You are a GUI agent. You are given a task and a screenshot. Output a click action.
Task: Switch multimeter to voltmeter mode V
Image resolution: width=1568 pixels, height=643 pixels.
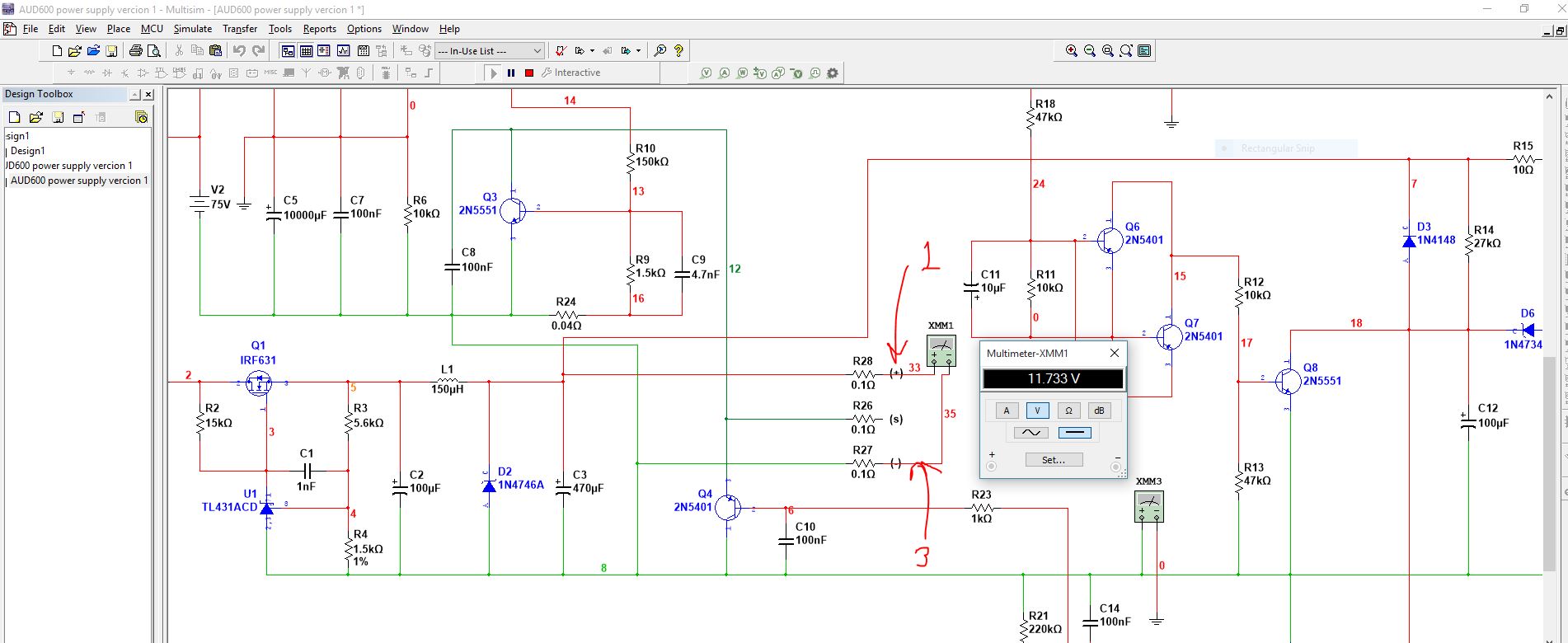click(1037, 411)
